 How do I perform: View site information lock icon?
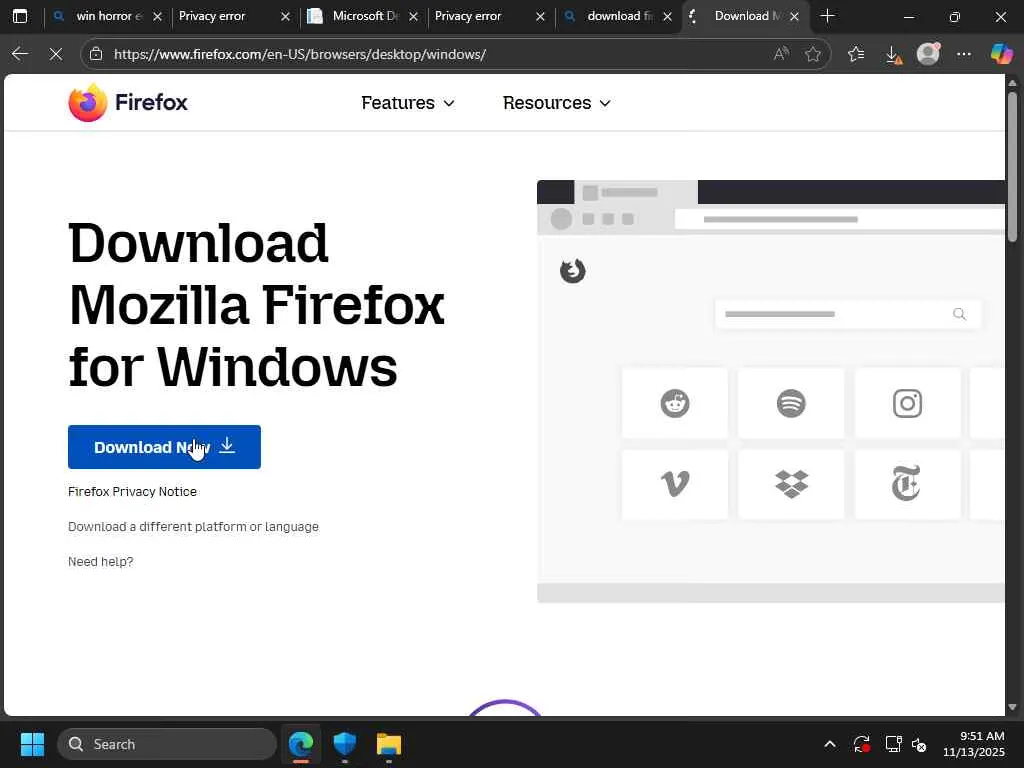pyautogui.click(x=96, y=54)
